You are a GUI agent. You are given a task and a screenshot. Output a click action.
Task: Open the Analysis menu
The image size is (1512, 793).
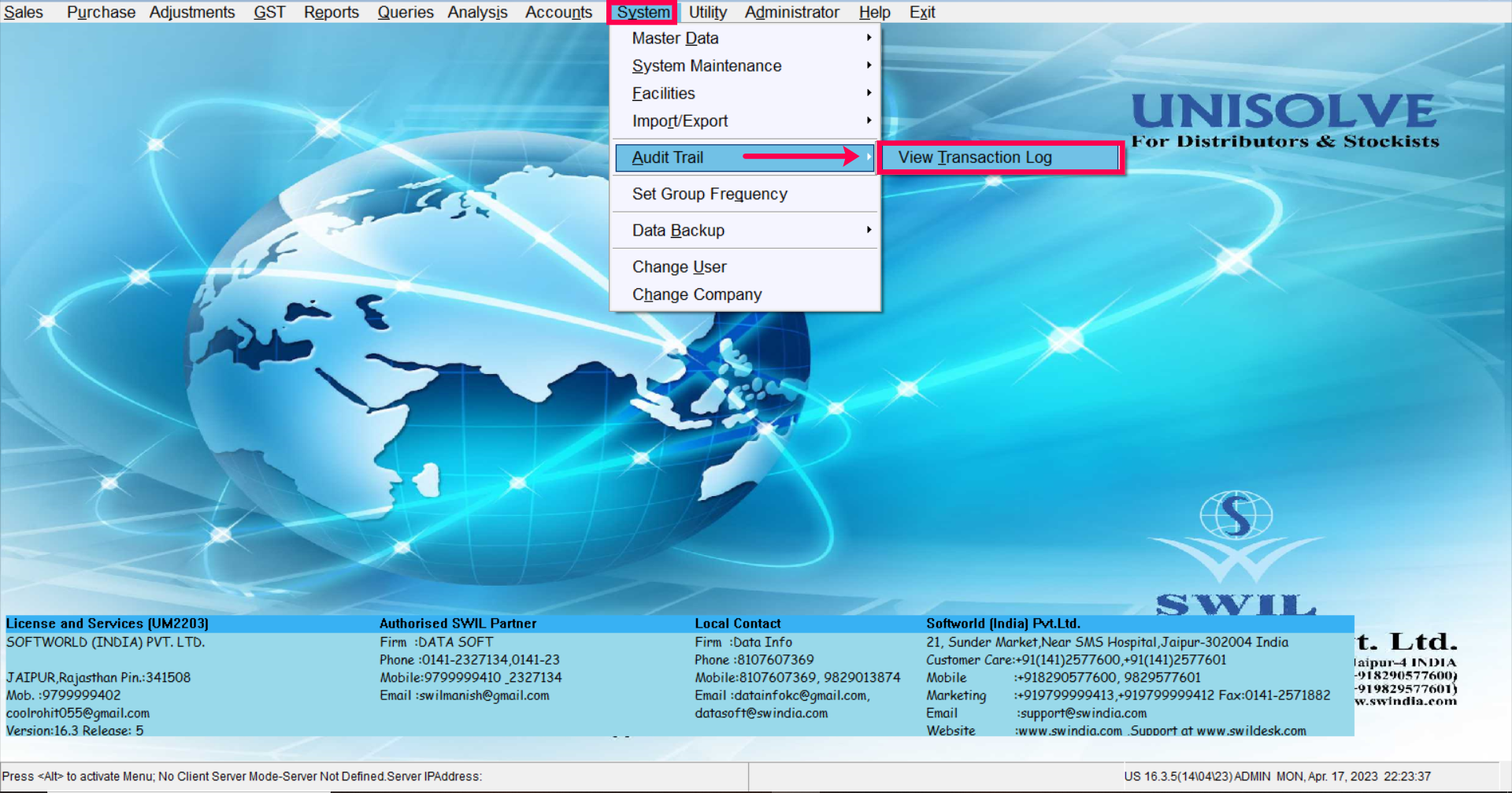click(477, 12)
